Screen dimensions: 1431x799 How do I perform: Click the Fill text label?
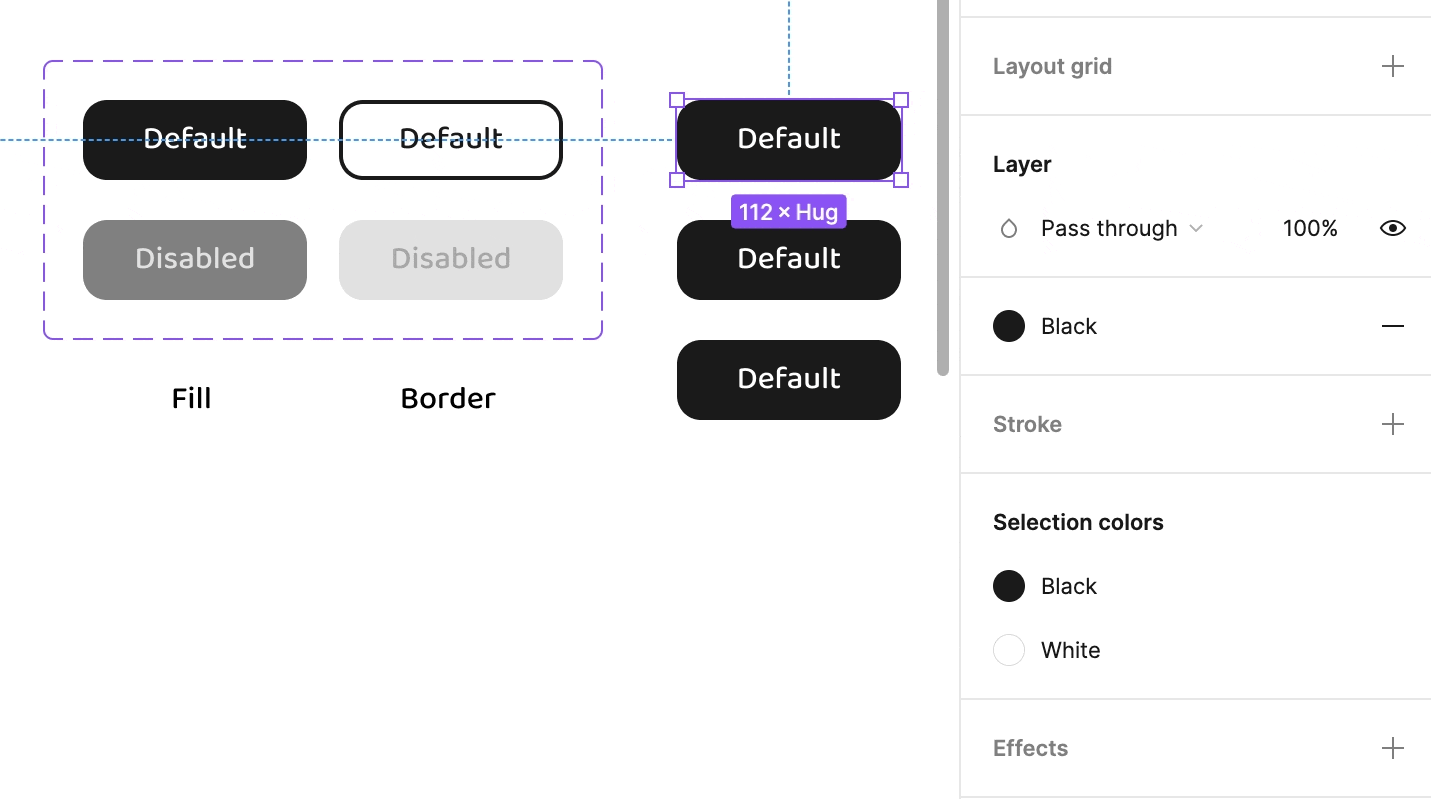[x=192, y=399]
